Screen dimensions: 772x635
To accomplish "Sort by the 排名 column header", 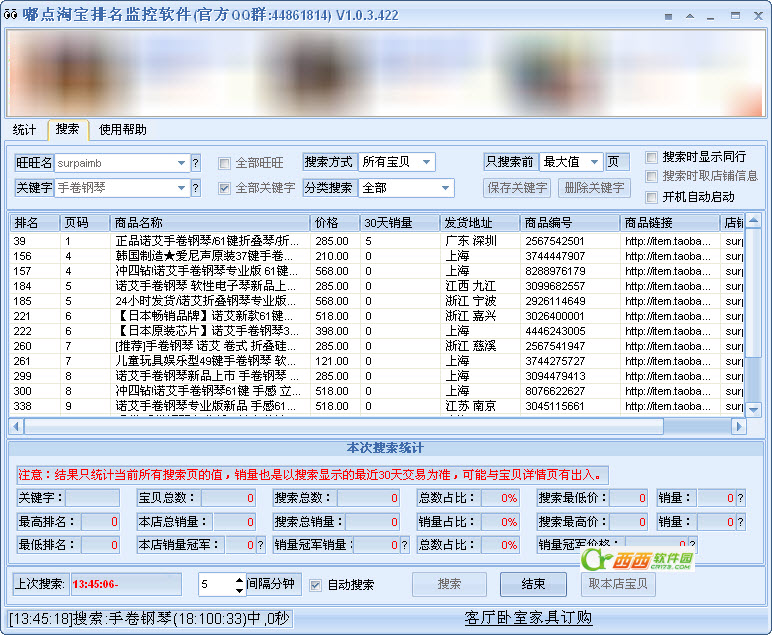I will click(x=34, y=223).
